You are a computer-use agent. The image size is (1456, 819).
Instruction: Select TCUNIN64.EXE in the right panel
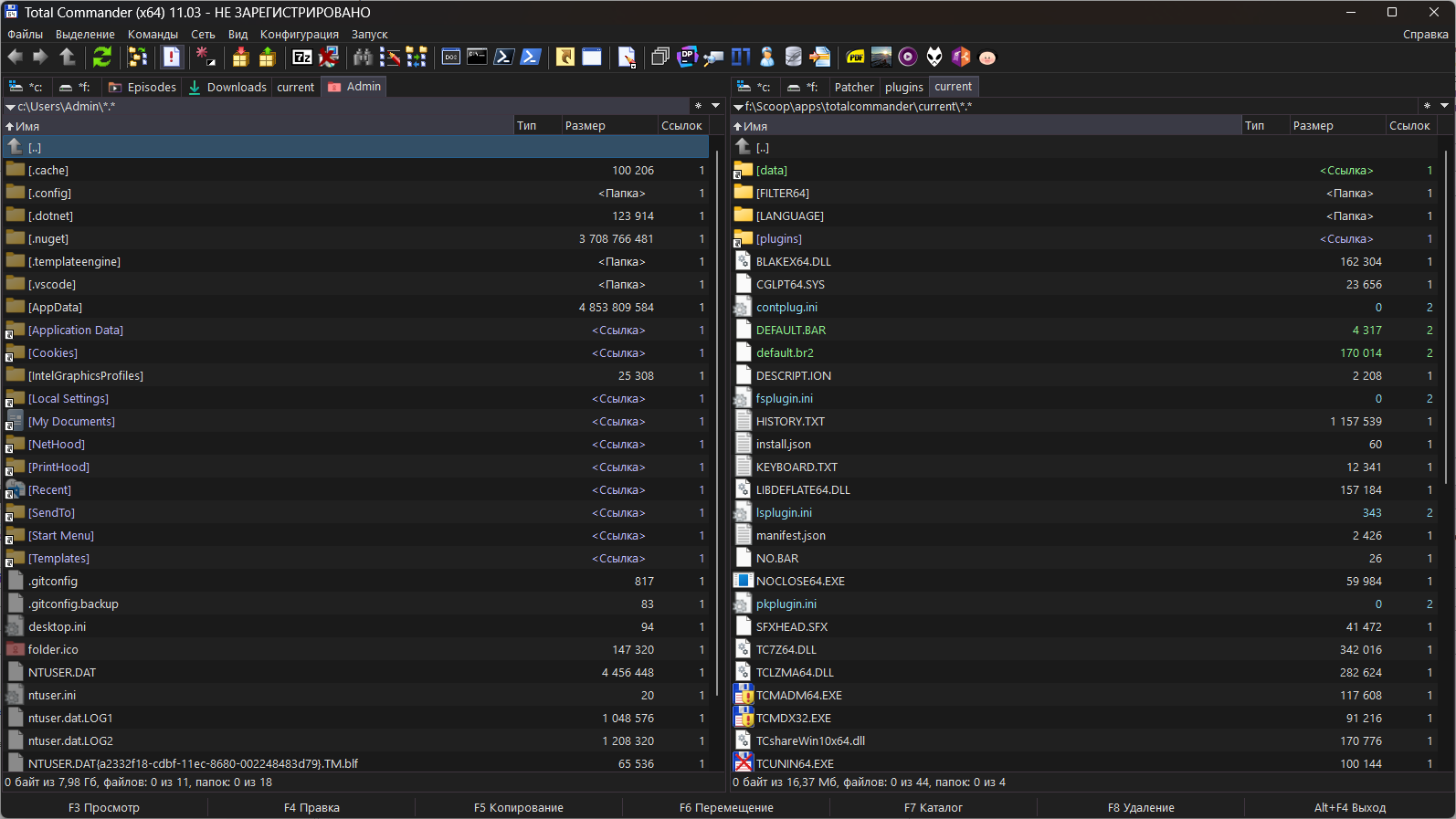[x=1084, y=763]
